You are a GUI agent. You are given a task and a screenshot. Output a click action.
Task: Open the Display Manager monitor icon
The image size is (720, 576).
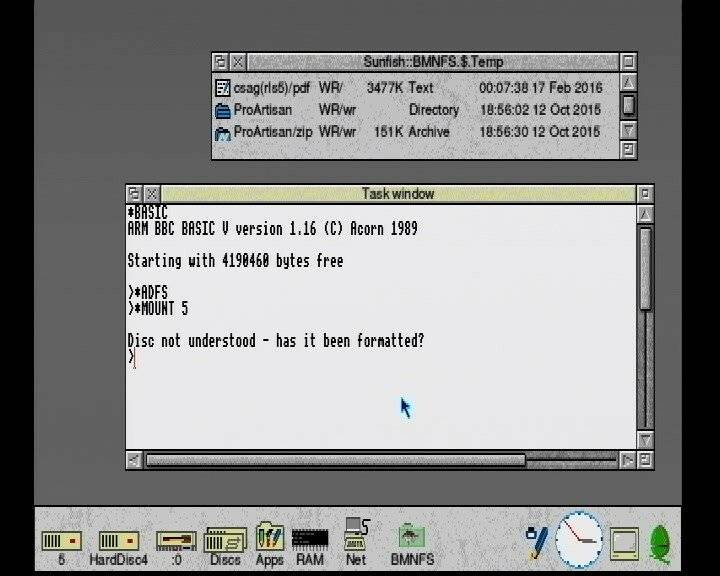[x=625, y=543]
